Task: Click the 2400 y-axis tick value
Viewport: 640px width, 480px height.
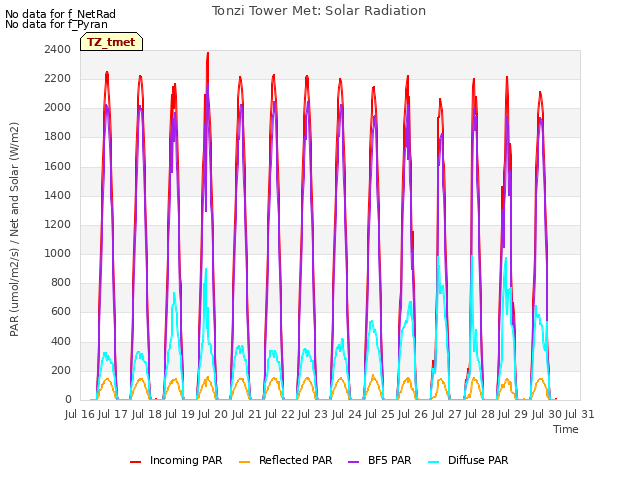Action: pos(58,49)
